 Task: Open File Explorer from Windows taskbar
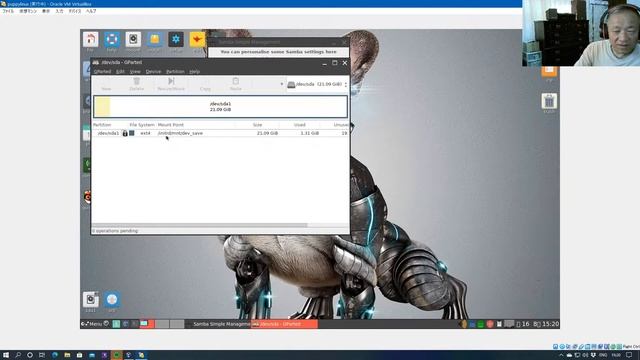coord(67,355)
